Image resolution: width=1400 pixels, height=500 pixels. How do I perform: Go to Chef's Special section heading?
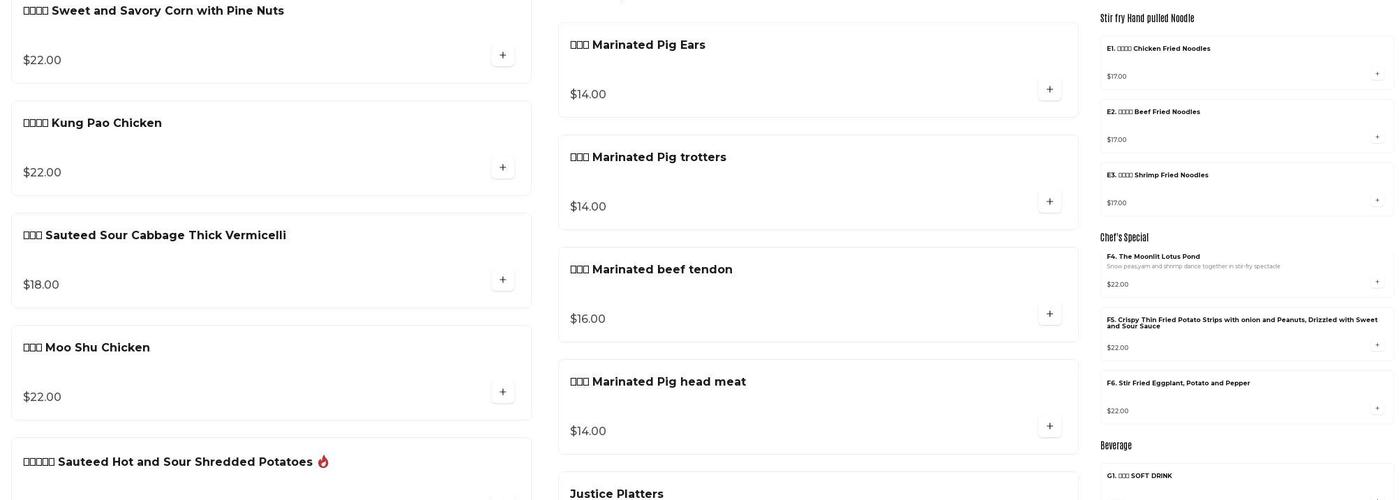(x=1124, y=238)
